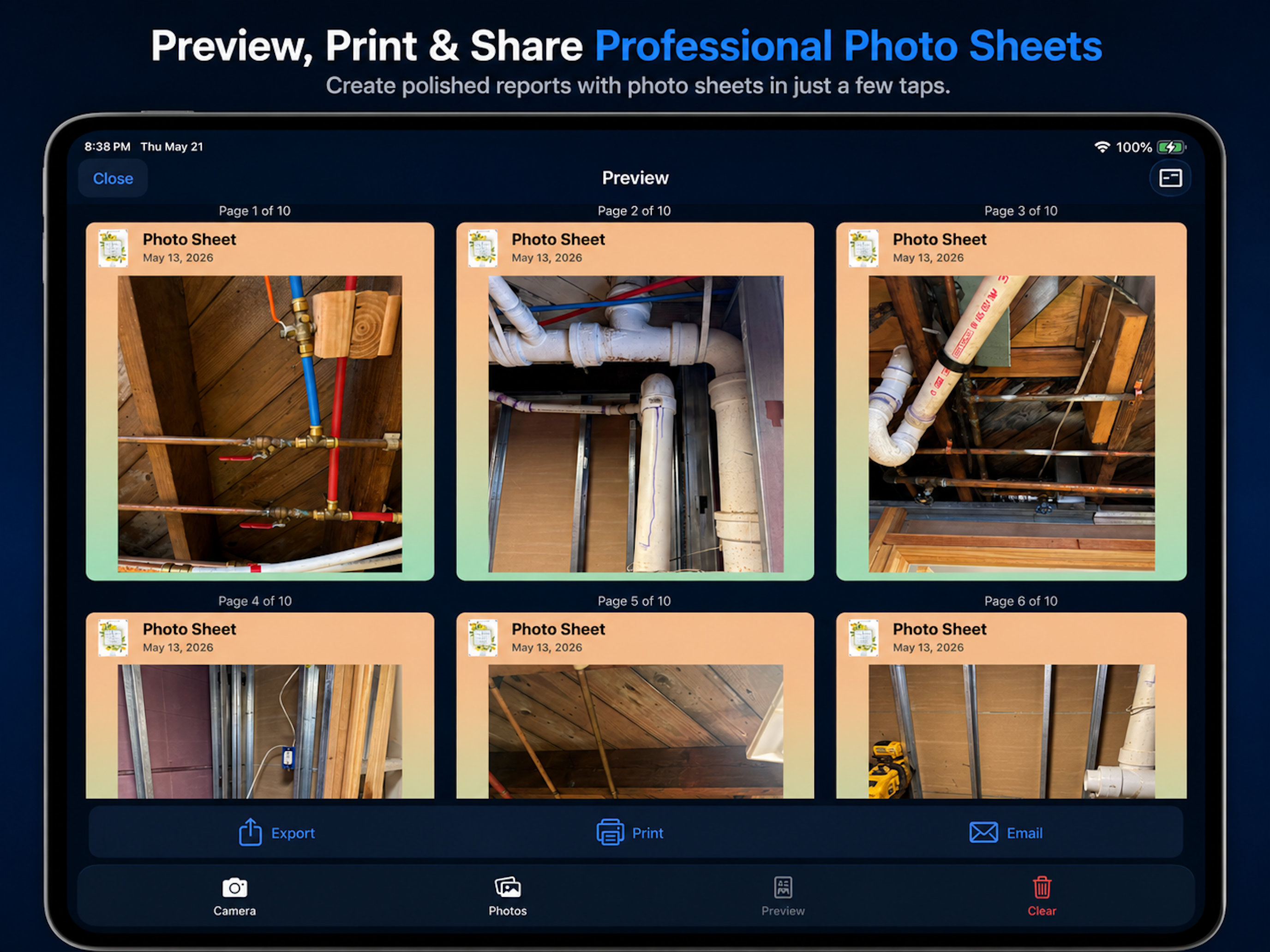Tap 'Photo Sheet' title on Page 1
Image resolution: width=1270 pixels, height=952 pixels.
click(190, 239)
